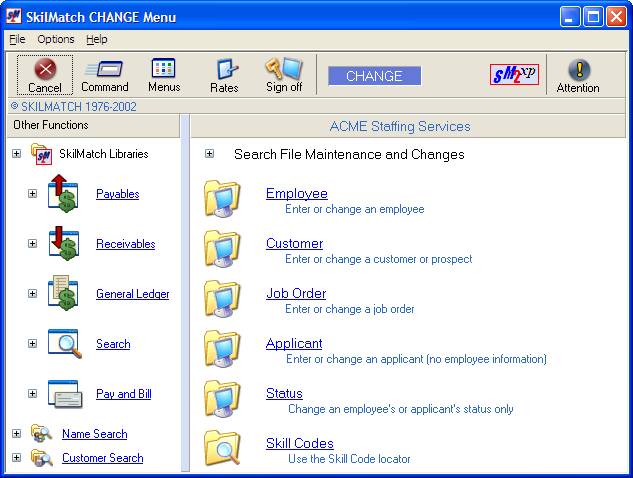Click the Name Search folder icon
The image size is (633, 478).
point(42,434)
